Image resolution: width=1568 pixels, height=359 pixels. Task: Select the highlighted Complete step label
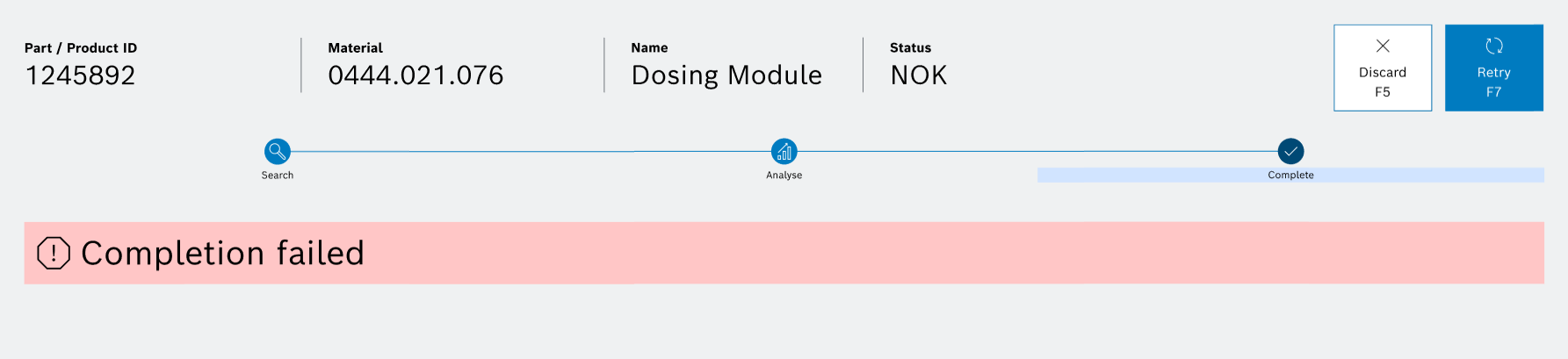(1290, 176)
